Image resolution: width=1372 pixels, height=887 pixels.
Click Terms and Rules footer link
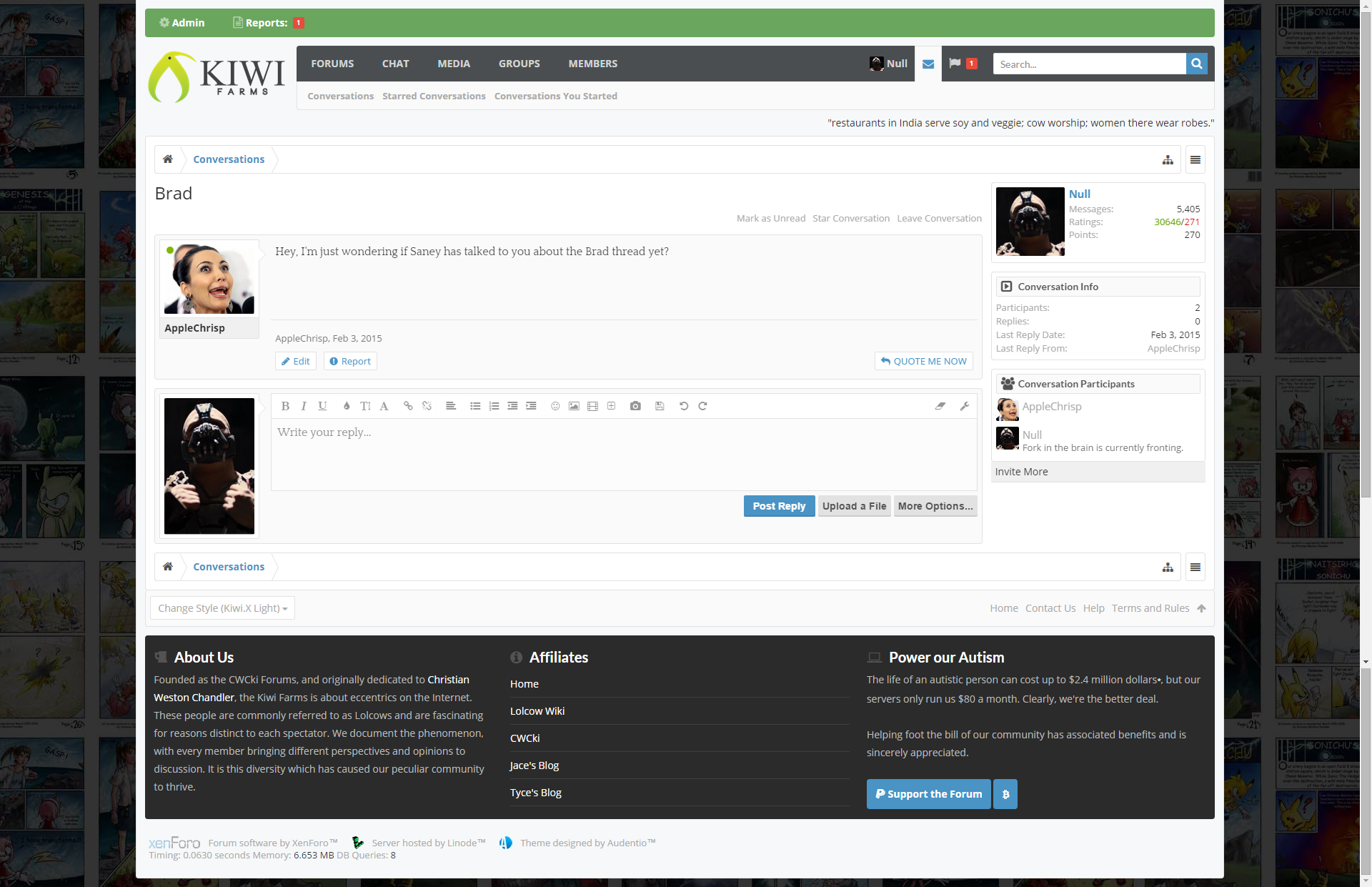tap(1150, 608)
